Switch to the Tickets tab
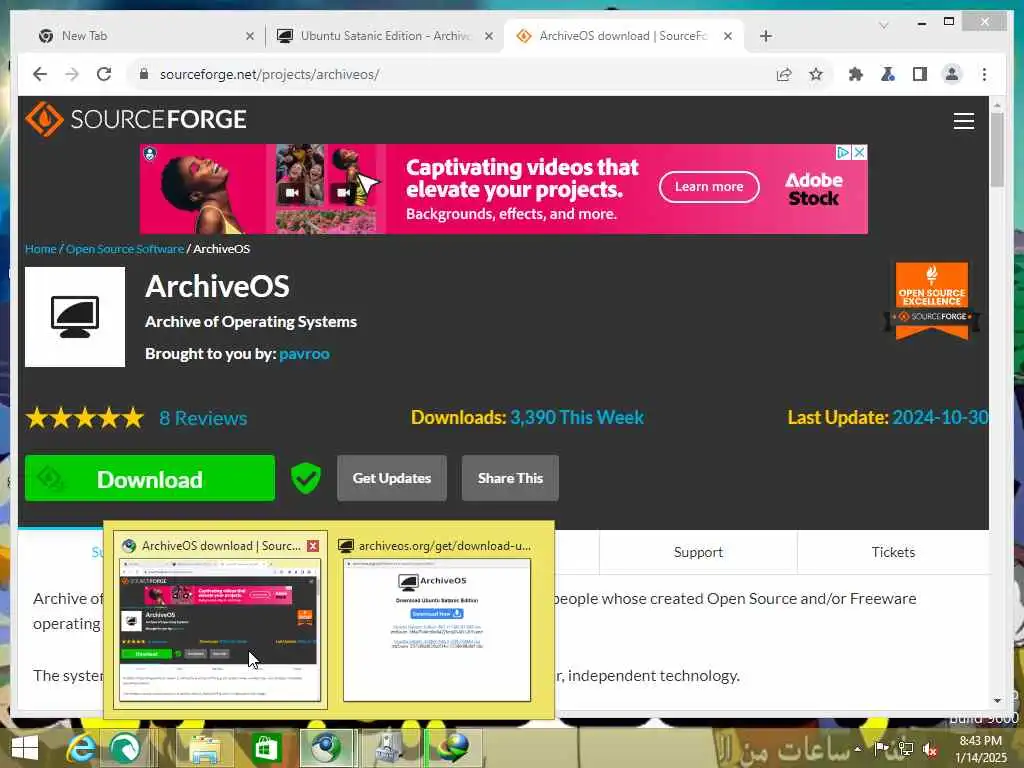 (x=893, y=552)
